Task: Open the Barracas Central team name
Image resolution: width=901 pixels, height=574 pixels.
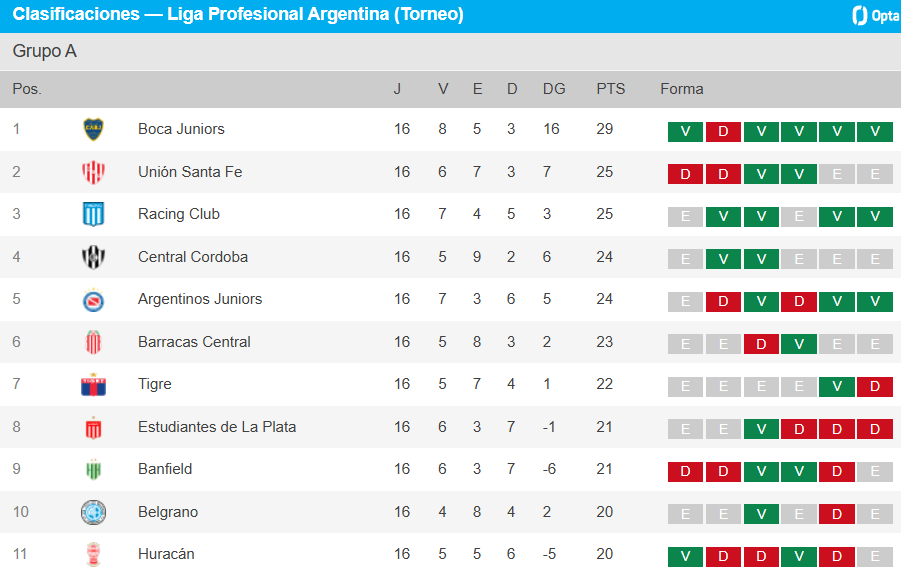Action: [x=194, y=342]
